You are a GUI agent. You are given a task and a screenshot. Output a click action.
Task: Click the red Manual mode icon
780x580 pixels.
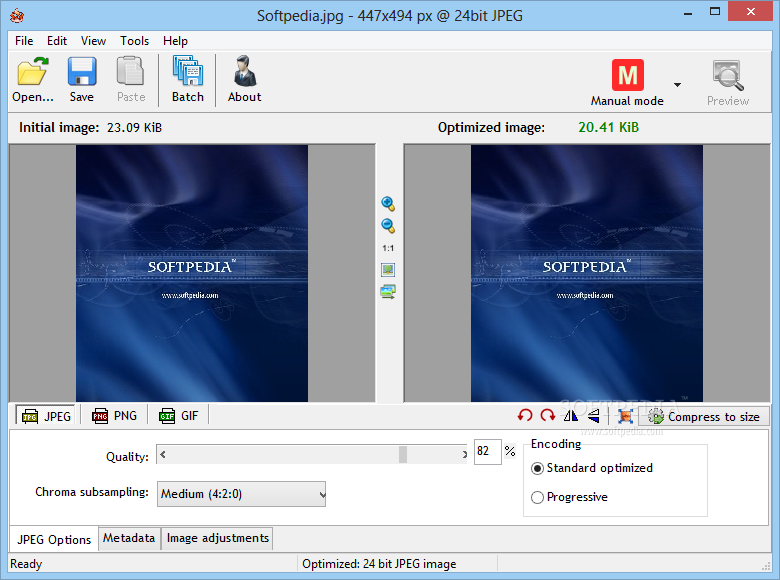point(627,75)
